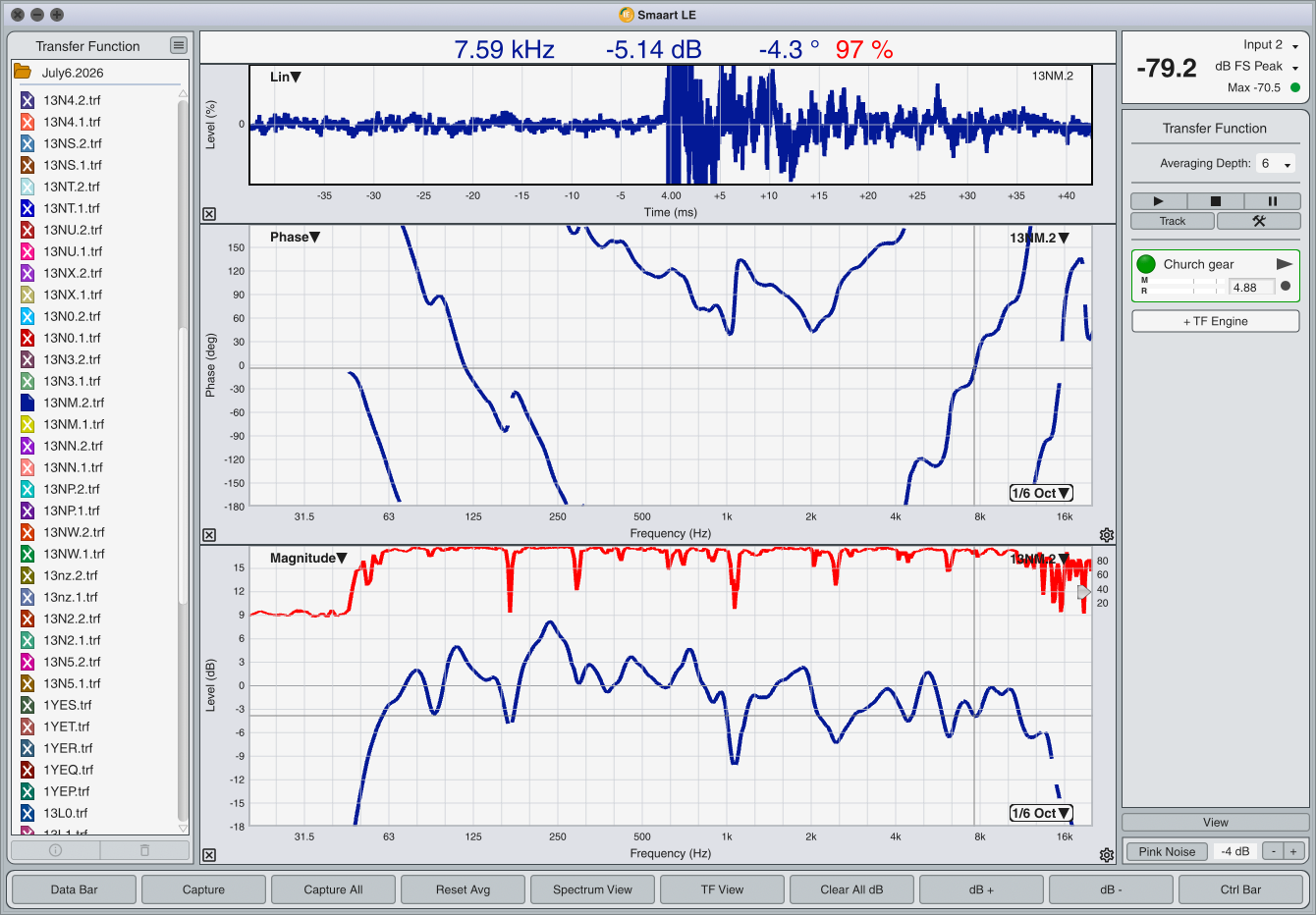The width and height of the screenshot is (1316, 915).
Task: Close the impulse response pane
Action: point(209,214)
